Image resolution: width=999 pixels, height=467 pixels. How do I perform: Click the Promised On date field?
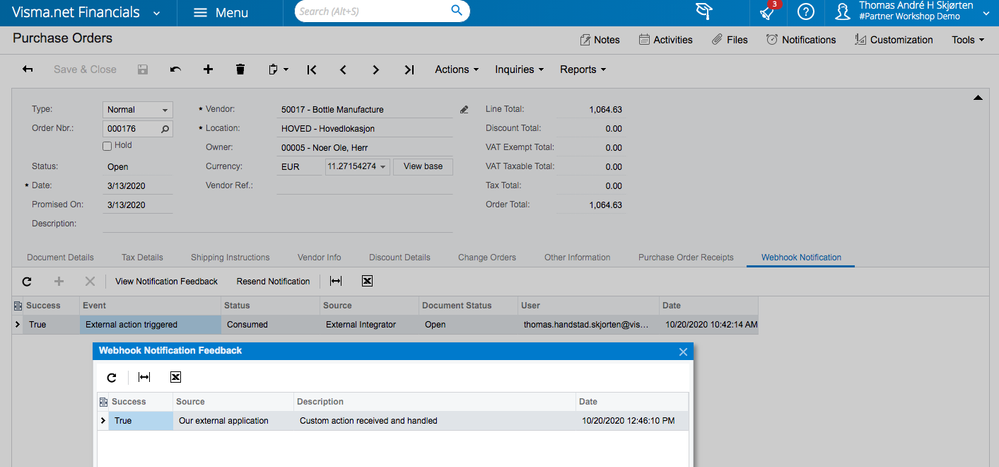[x=138, y=205]
